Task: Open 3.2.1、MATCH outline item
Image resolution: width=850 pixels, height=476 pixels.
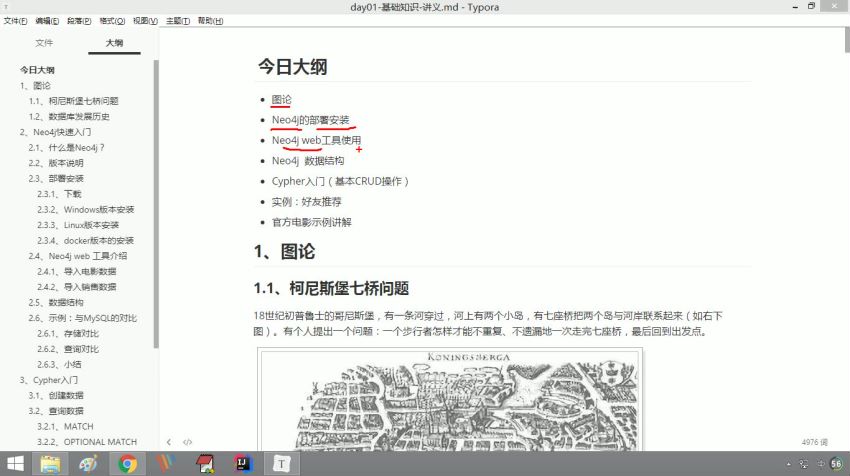Action: [x=65, y=427]
